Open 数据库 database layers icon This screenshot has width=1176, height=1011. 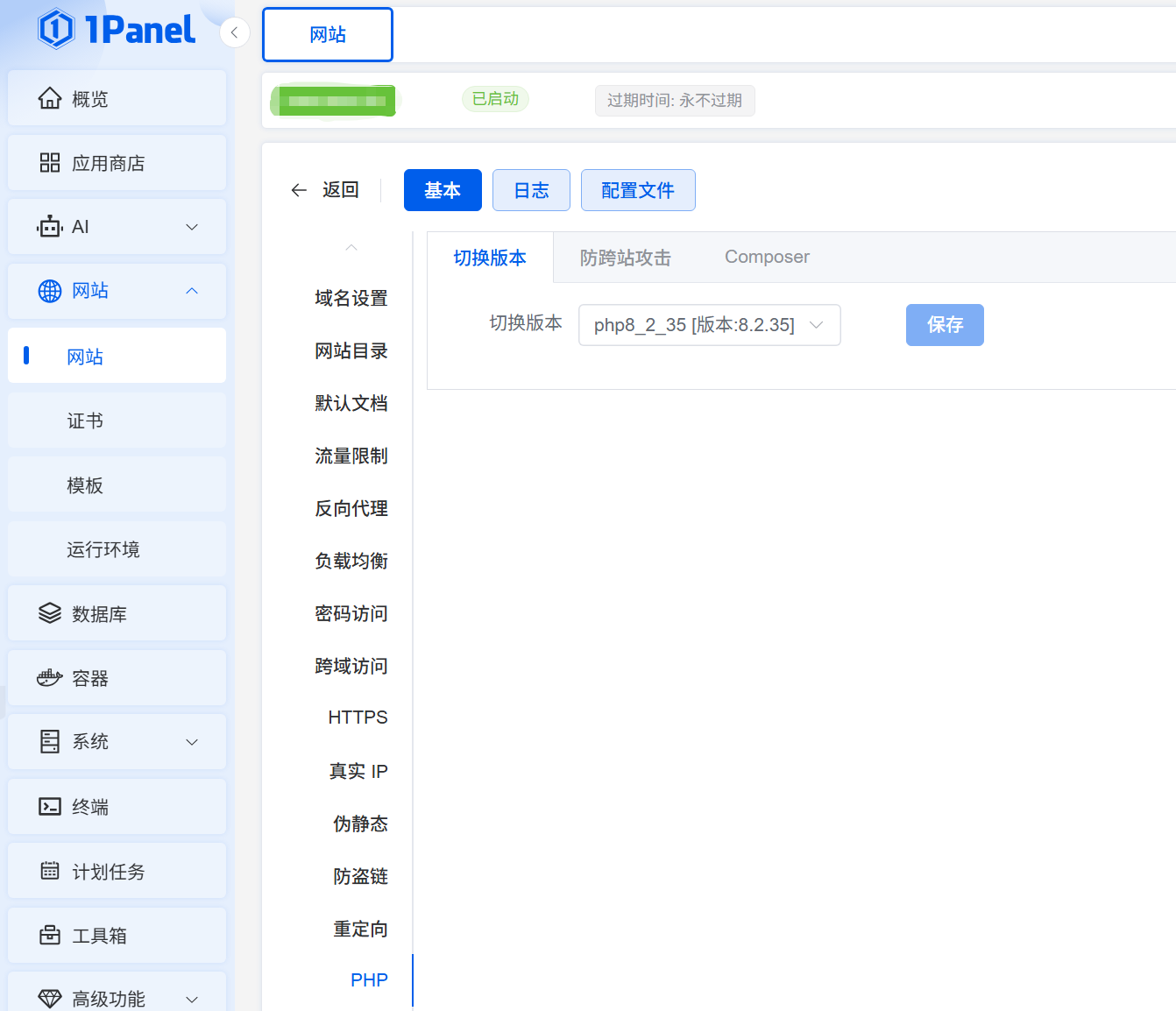click(x=50, y=614)
